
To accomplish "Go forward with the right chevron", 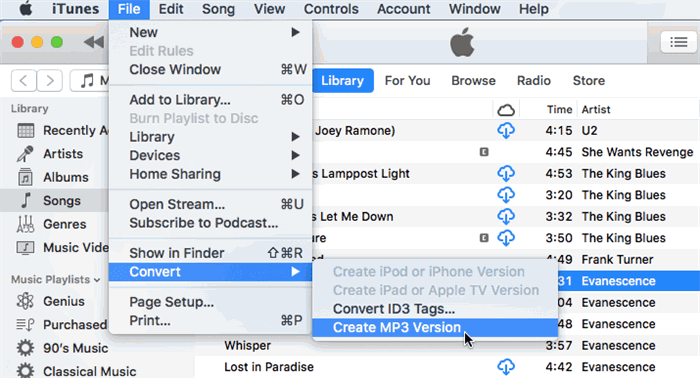I will (x=50, y=81).
